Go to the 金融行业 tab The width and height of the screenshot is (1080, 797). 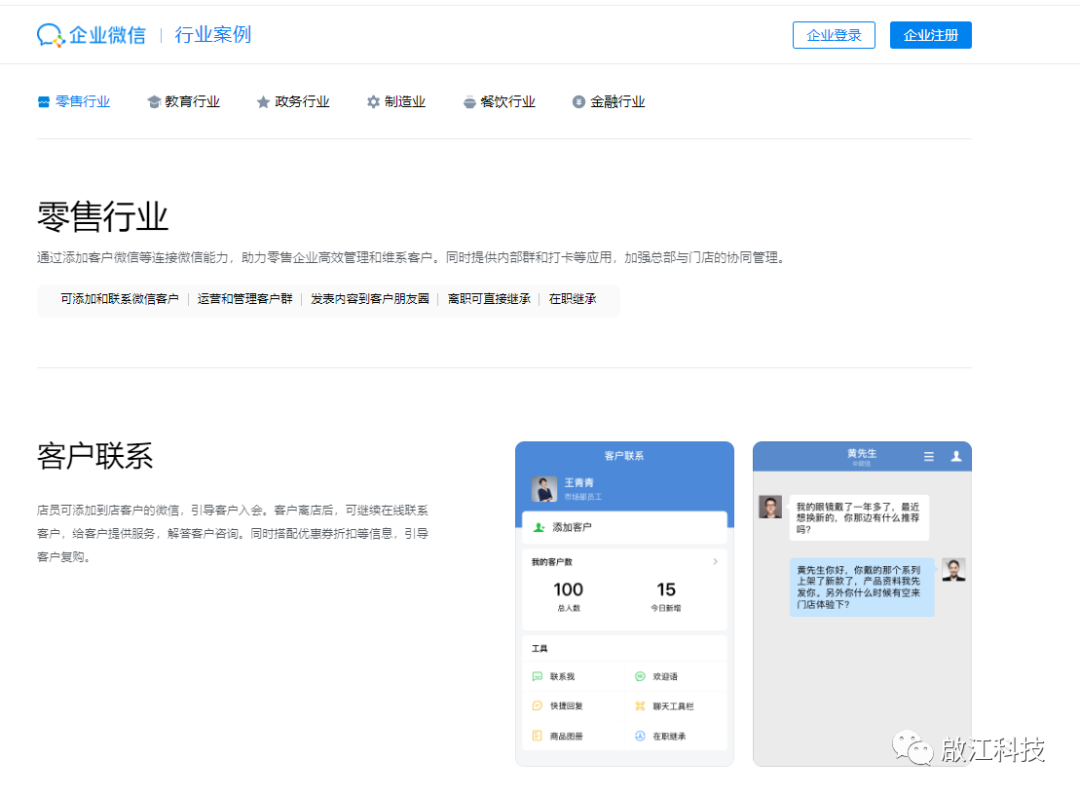[x=608, y=102]
